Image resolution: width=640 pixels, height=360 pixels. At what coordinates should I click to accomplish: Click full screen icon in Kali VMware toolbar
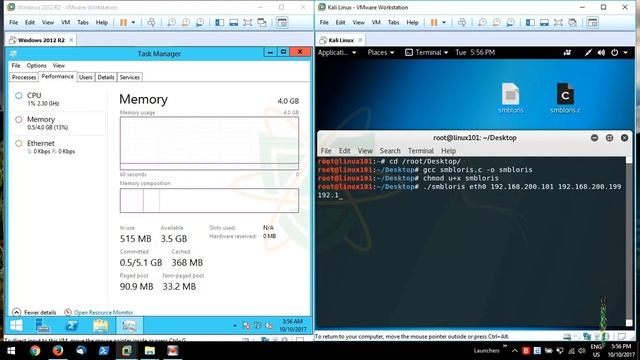click(x=558, y=22)
